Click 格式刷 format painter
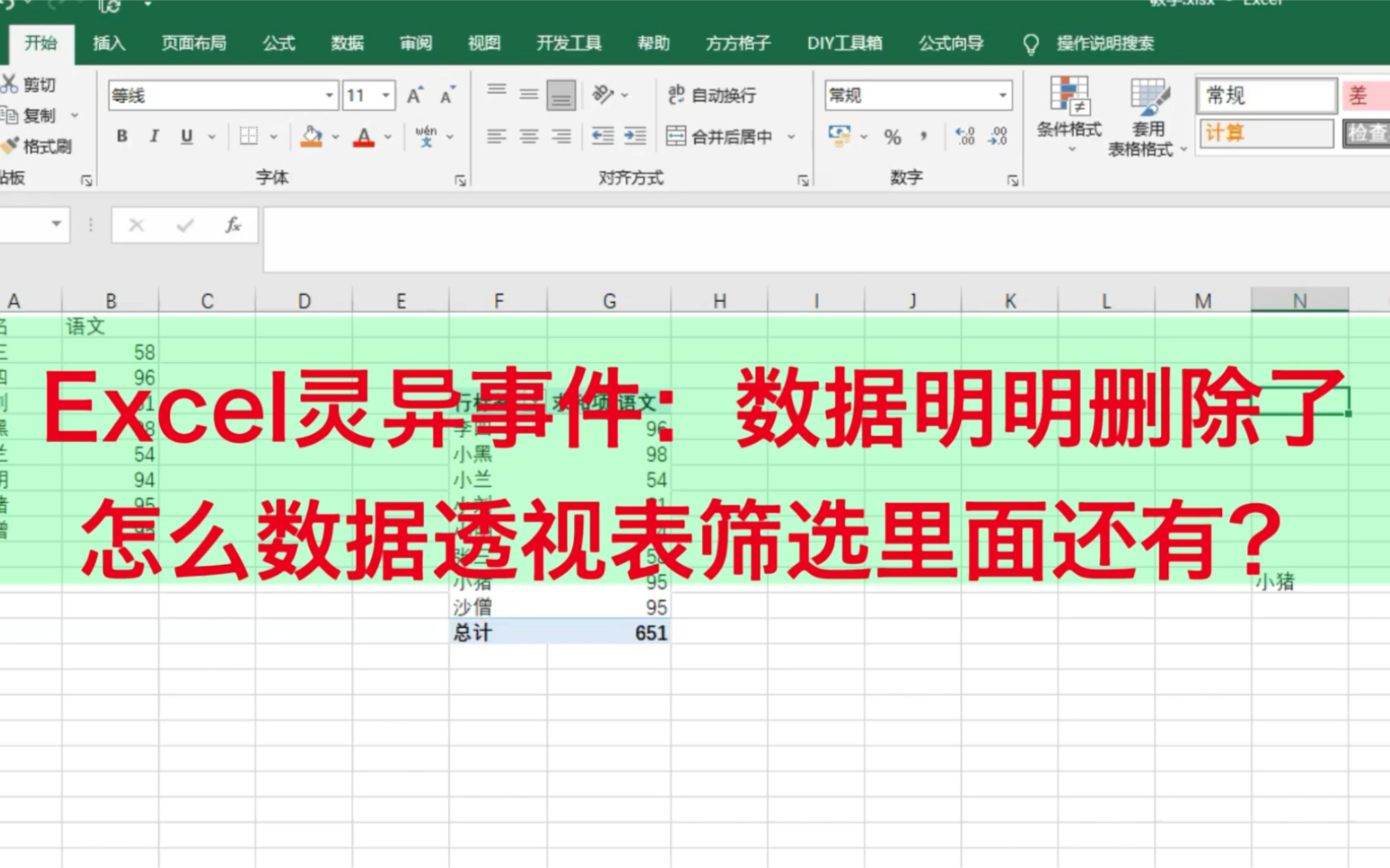This screenshot has width=1390, height=868. 38,146
